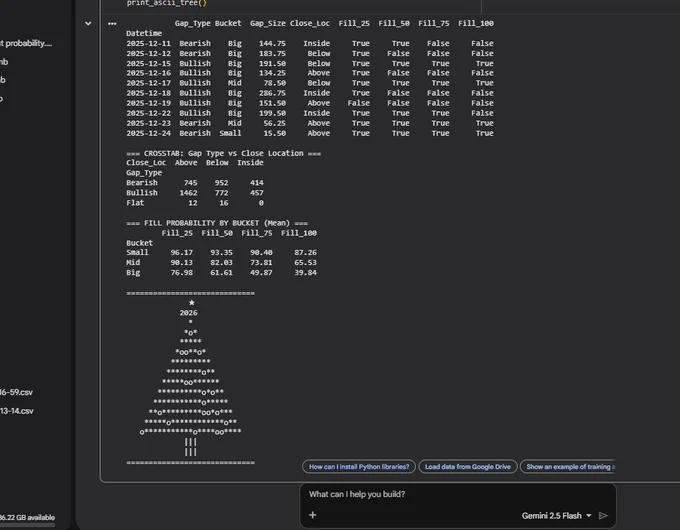Select the file ending in 16-59.csv
Viewport: 680px width, 530px height.
tap(16, 392)
